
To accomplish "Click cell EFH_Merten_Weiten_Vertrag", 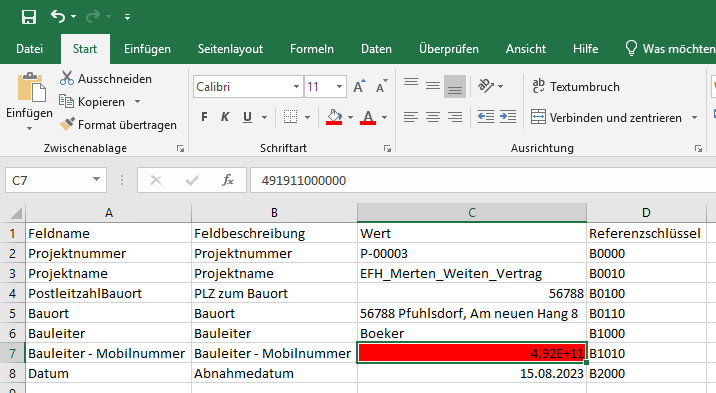I will [472, 273].
